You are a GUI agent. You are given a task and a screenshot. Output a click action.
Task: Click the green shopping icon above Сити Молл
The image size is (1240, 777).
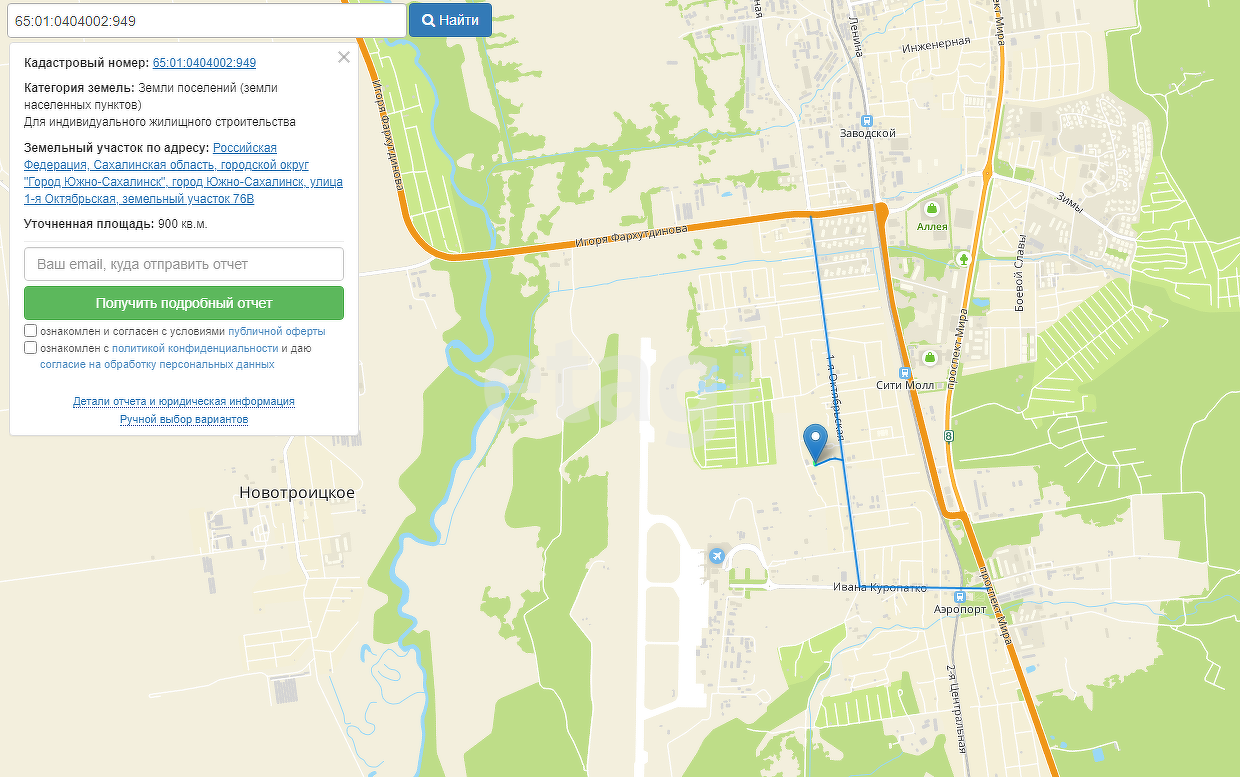(930, 357)
